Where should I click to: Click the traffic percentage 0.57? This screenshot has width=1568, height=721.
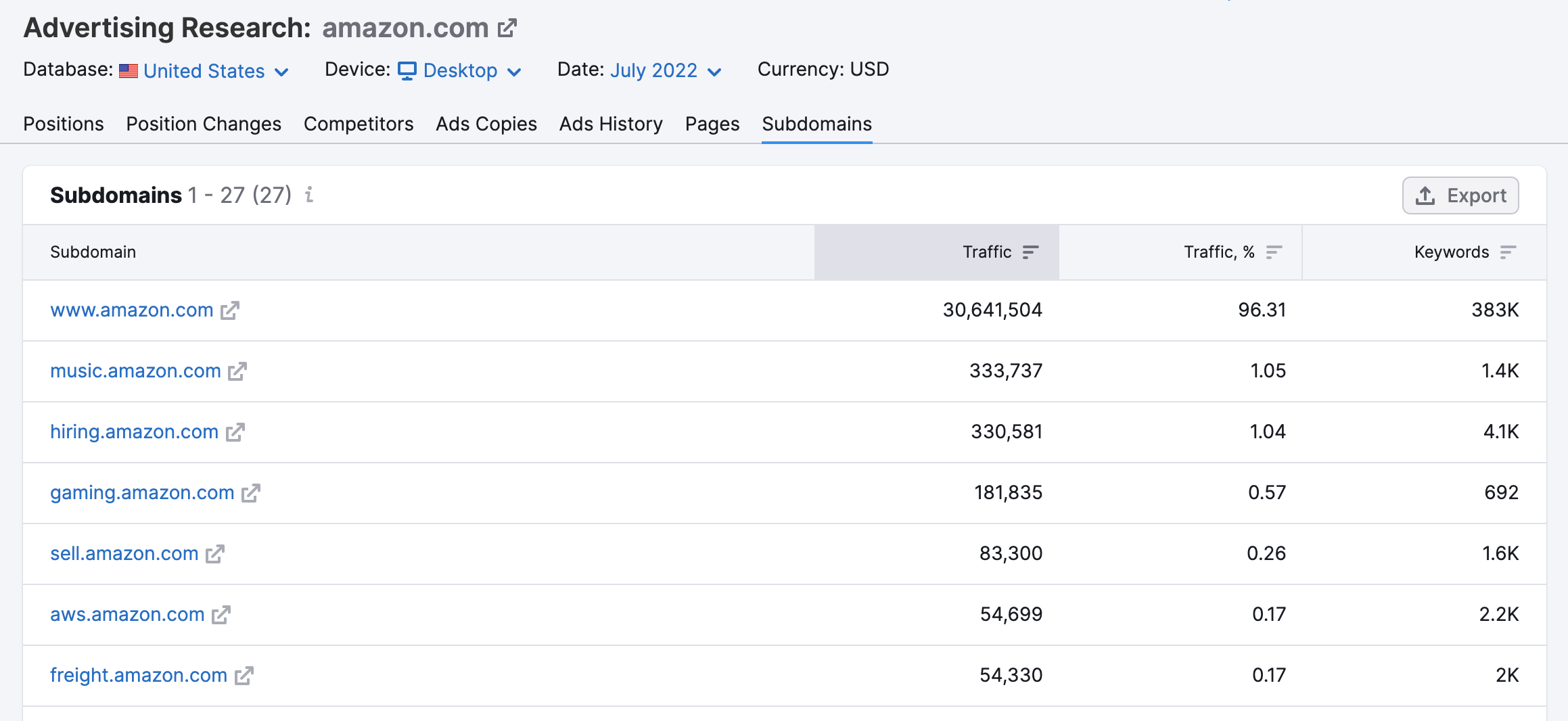tap(1267, 492)
